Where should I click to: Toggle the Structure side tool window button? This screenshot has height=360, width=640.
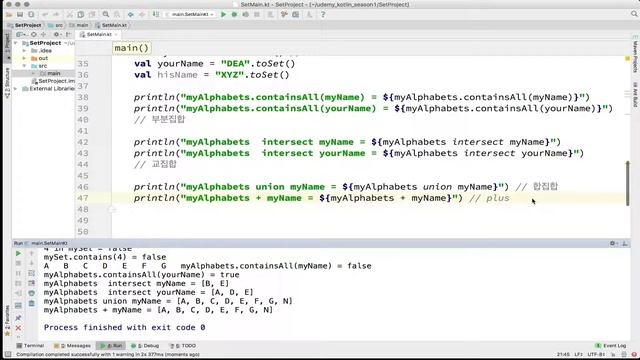[x=7, y=83]
